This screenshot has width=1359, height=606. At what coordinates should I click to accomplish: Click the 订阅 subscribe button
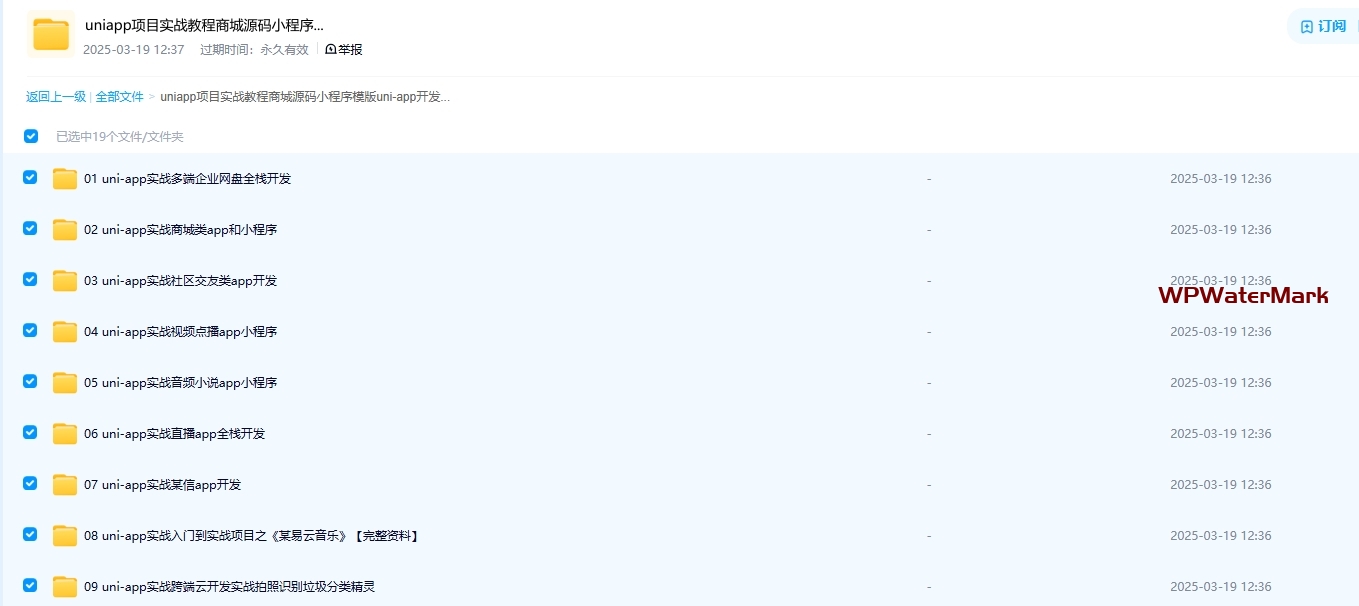pos(1323,27)
